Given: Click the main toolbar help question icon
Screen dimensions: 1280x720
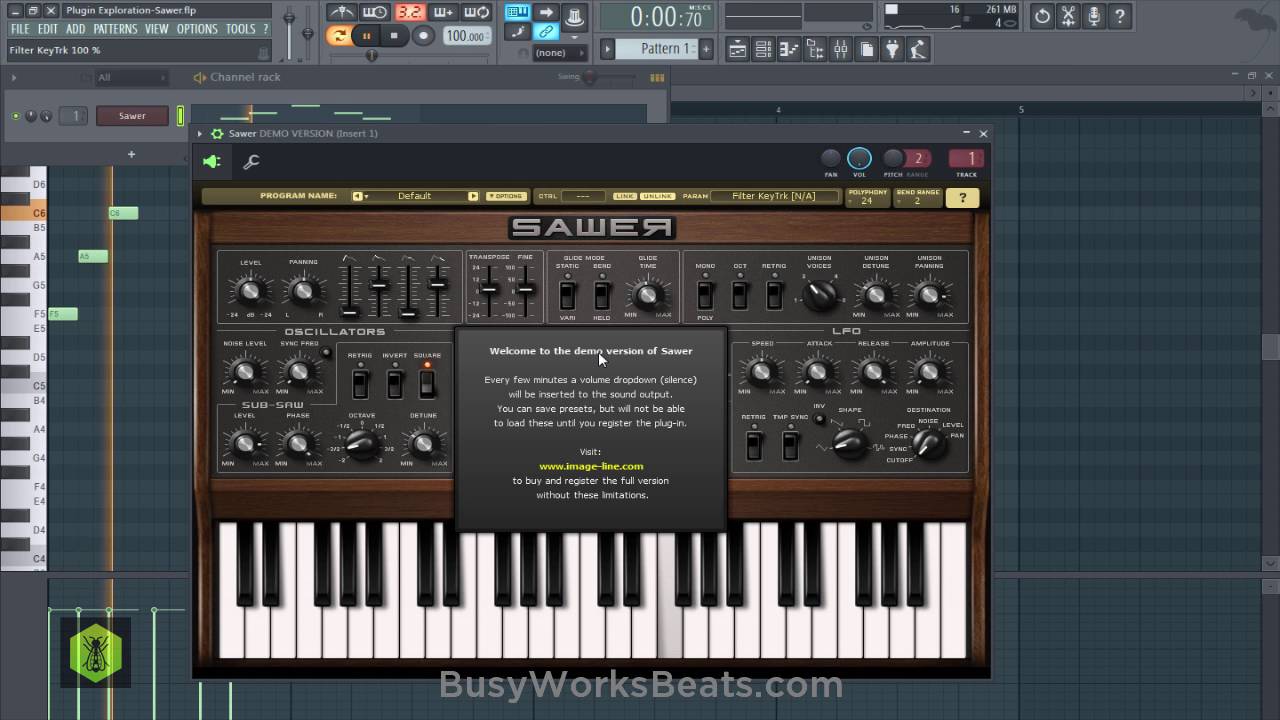Looking at the screenshot, I should point(1120,16).
